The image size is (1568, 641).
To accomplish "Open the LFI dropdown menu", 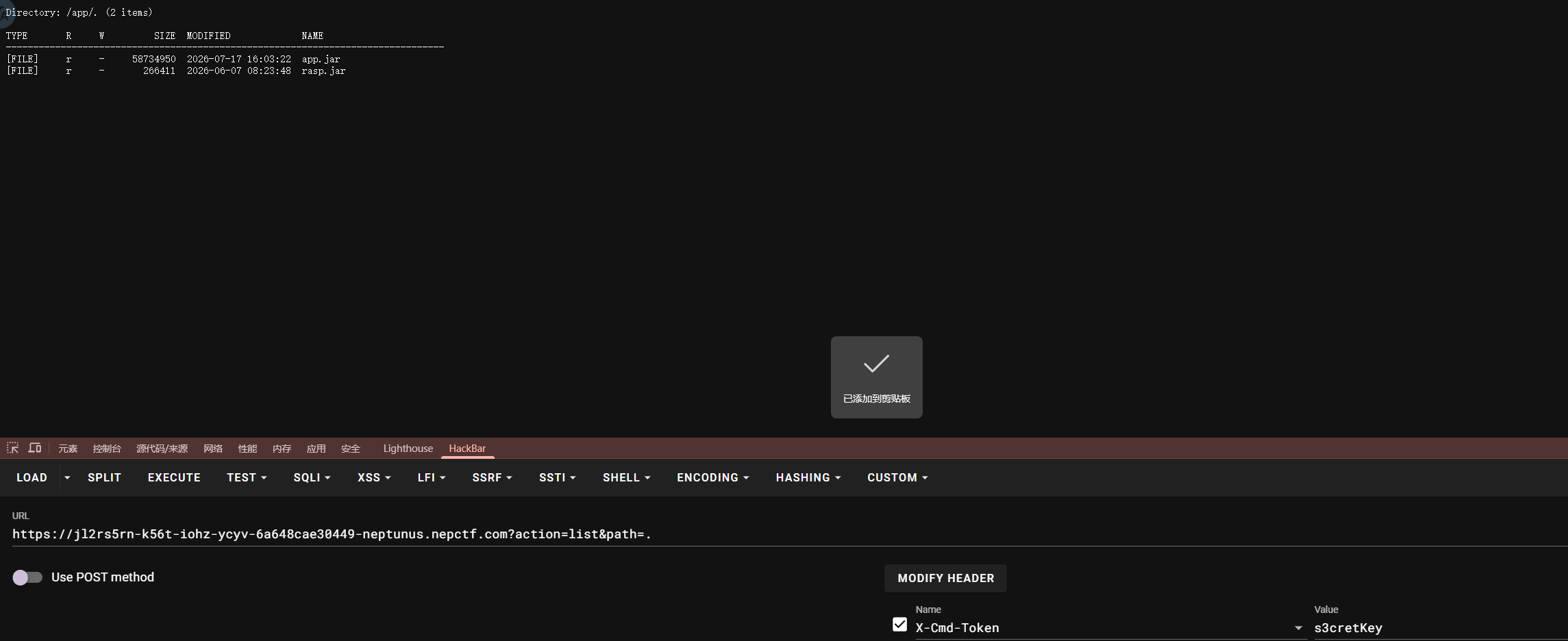I will (x=432, y=477).
